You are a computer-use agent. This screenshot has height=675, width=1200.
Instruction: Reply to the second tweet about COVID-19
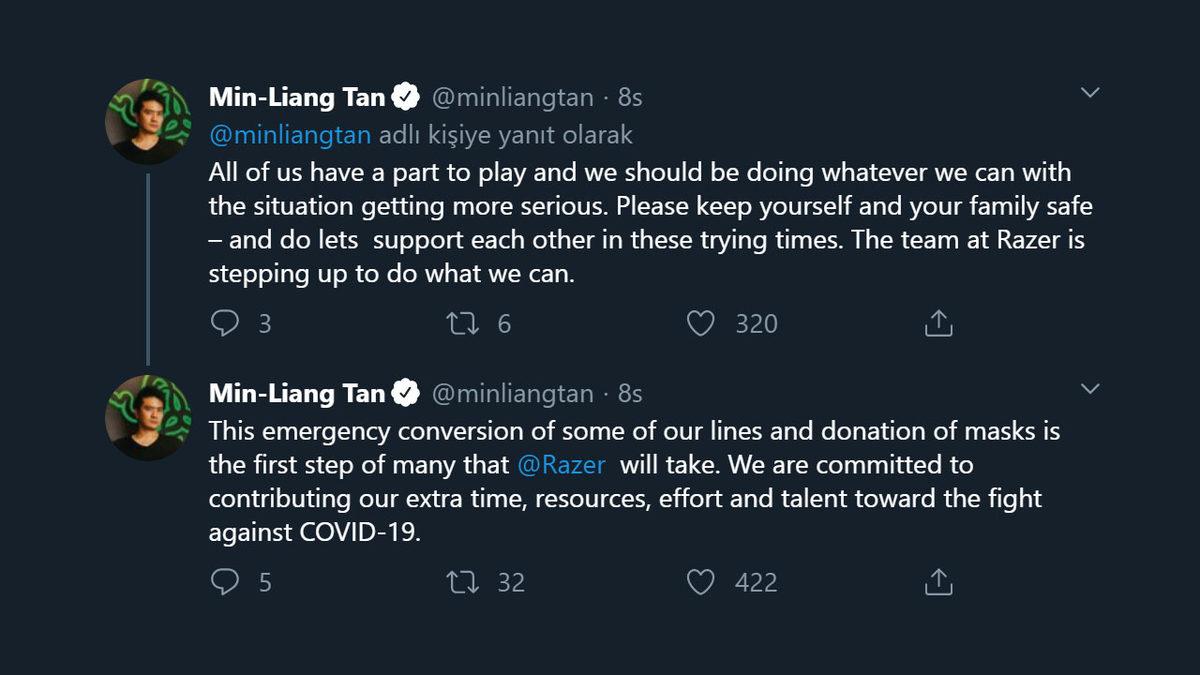[225, 582]
